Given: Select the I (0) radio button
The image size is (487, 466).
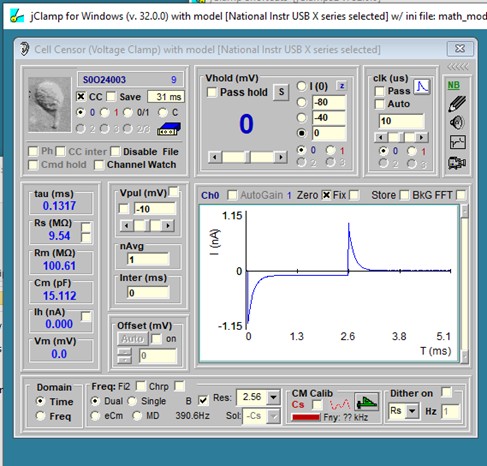Looking at the screenshot, I should [302, 86].
